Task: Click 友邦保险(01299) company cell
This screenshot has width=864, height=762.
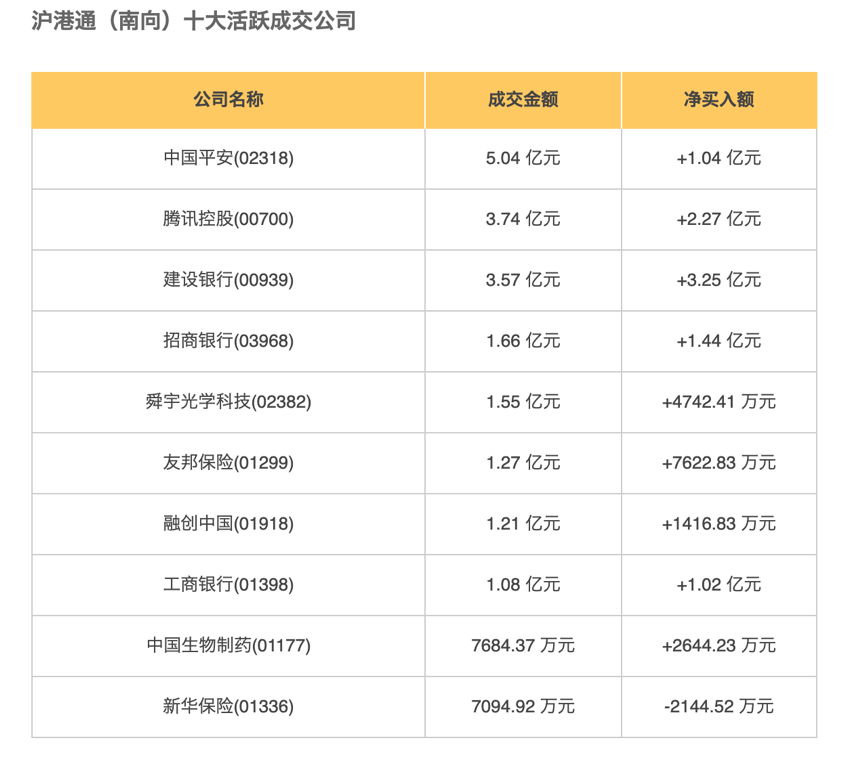Action: coord(228,463)
